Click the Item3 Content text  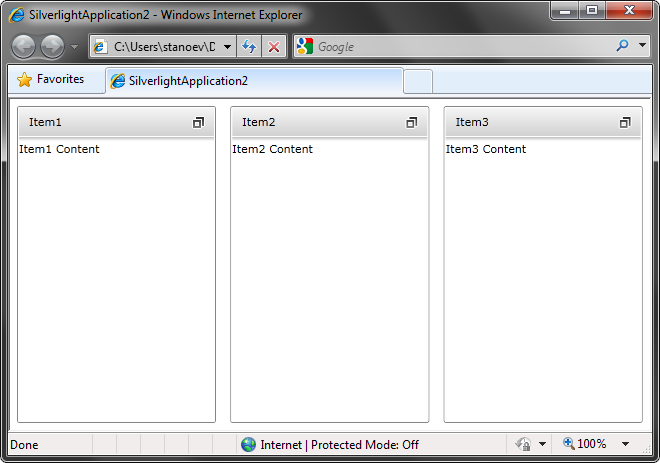(x=486, y=149)
